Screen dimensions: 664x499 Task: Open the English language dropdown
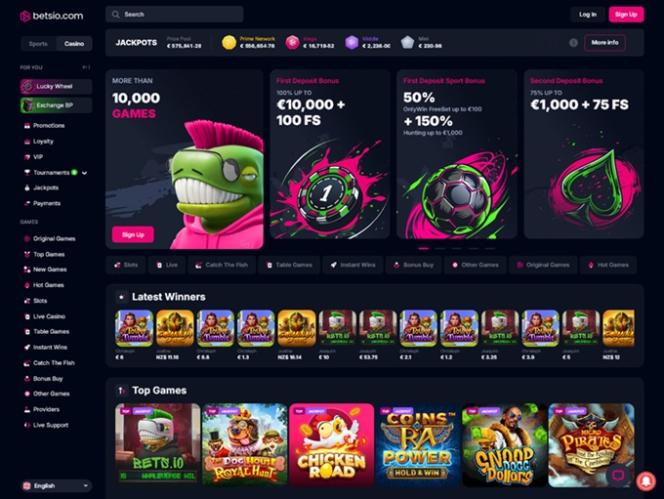pyautogui.click(x=56, y=485)
